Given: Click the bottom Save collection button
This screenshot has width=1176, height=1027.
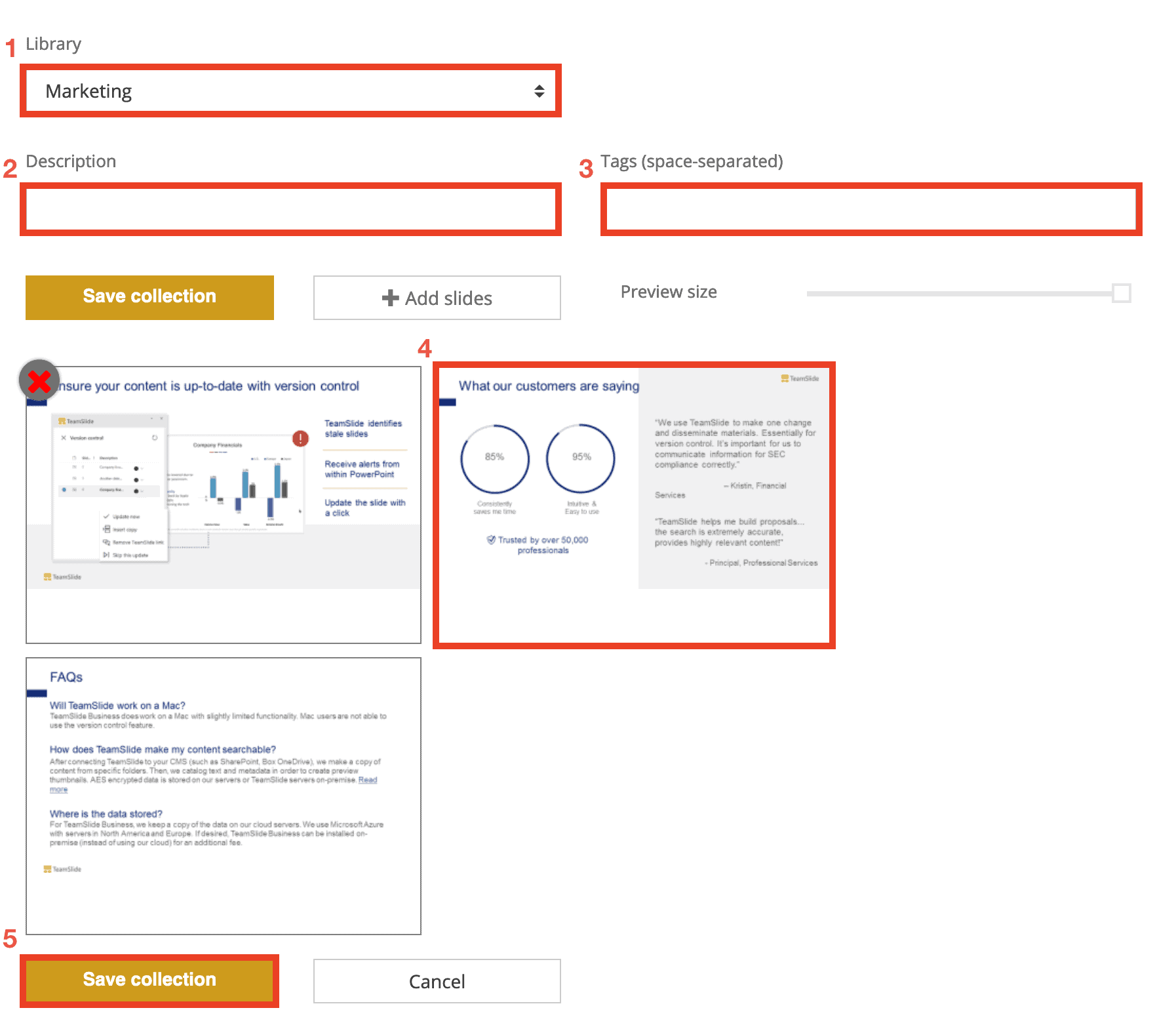Looking at the screenshot, I should 149,980.
